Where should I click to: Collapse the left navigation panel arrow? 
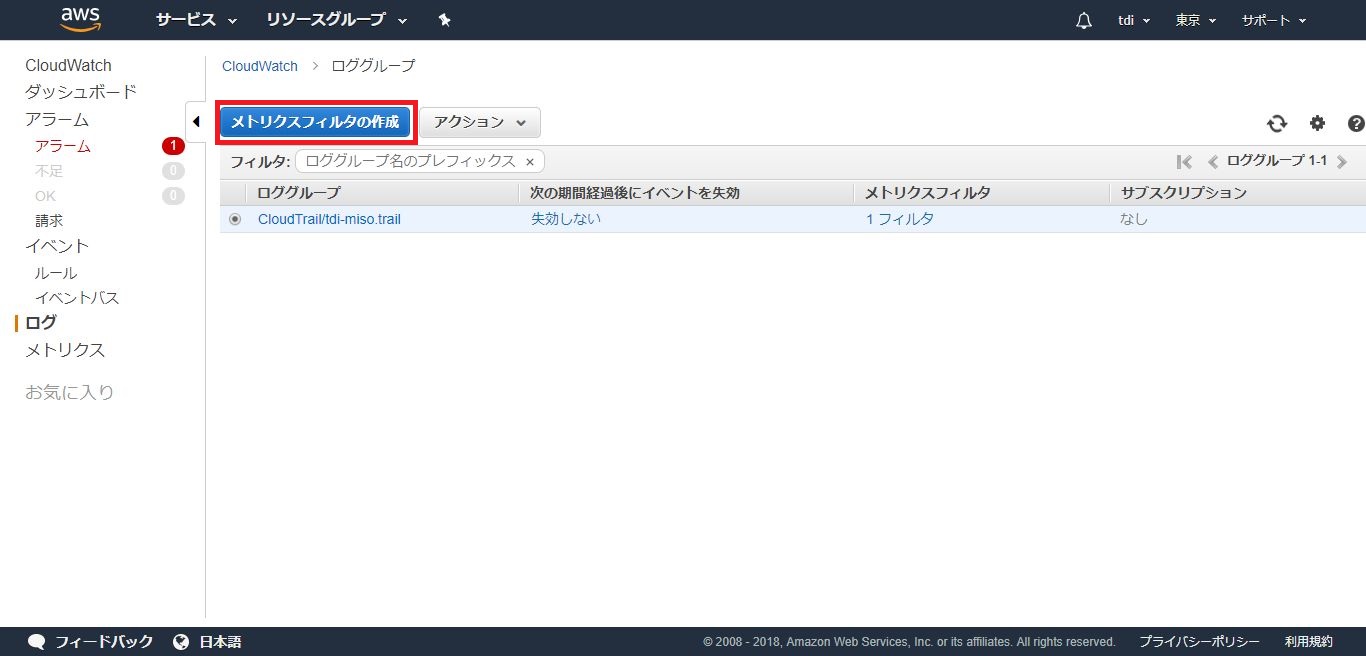click(196, 122)
